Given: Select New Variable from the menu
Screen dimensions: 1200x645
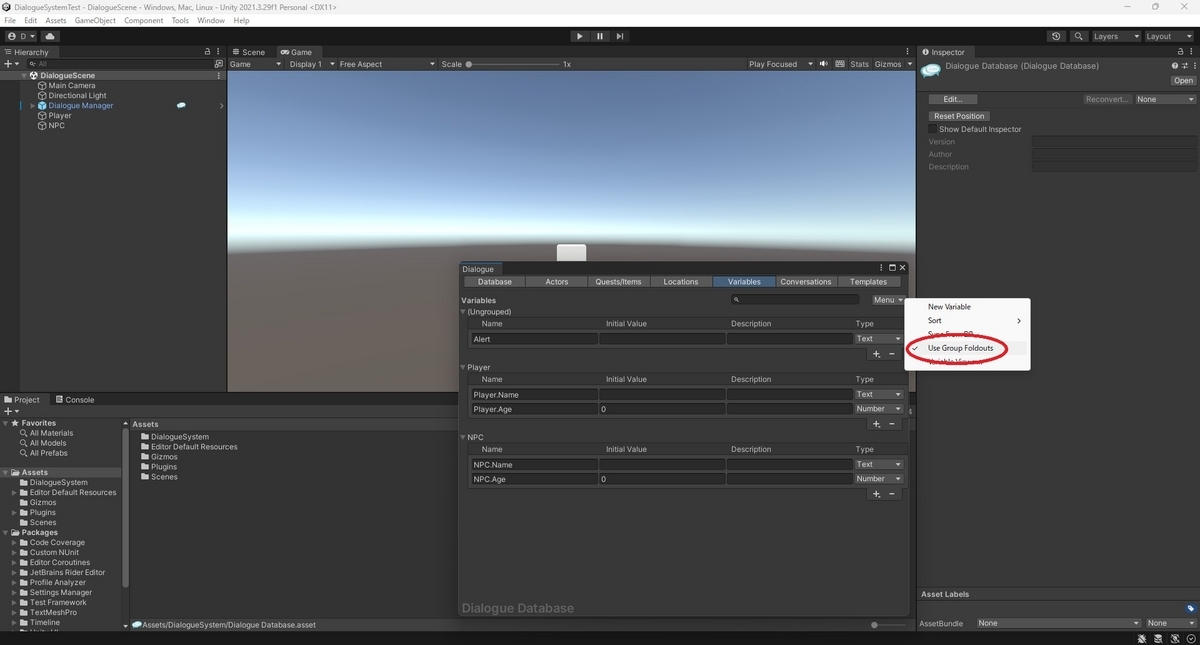Looking at the screenshot, I should coord(949,307).
